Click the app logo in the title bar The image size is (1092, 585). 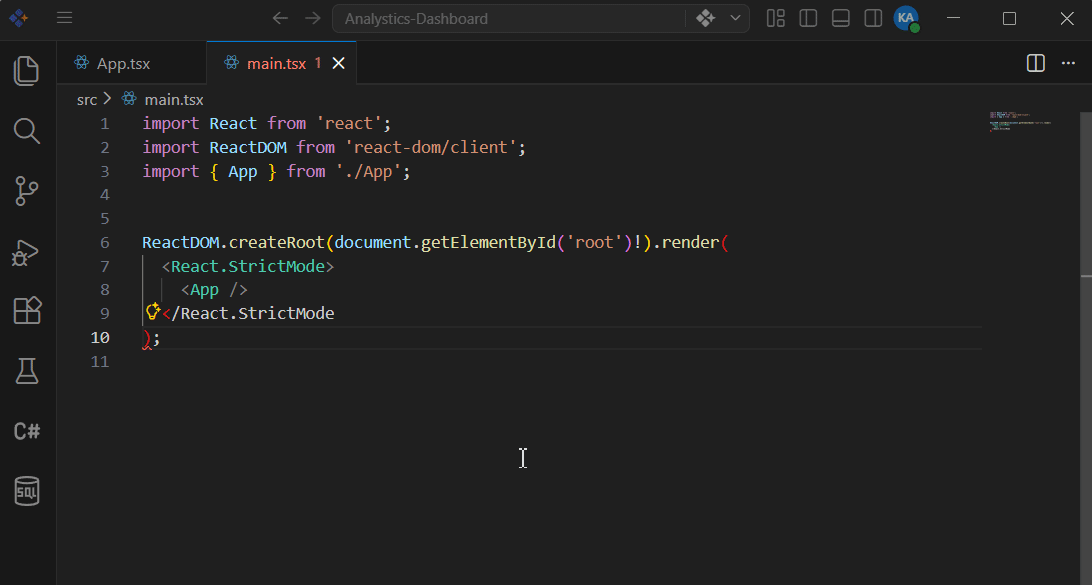point(19,18)
